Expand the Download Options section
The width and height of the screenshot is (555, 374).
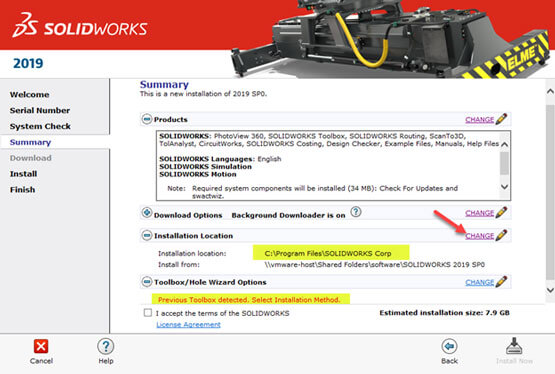pyautogui.click(x=147, y=213)
